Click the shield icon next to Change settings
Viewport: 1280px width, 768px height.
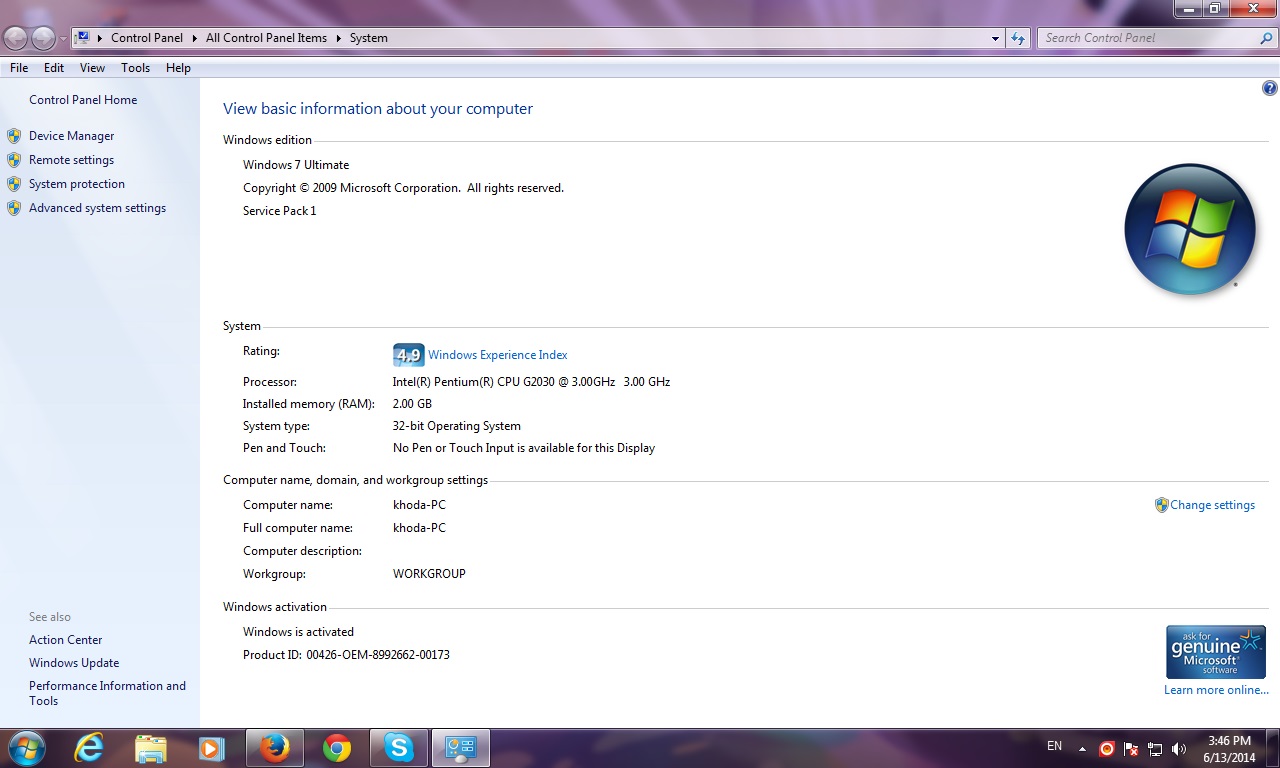(1161, 505)
